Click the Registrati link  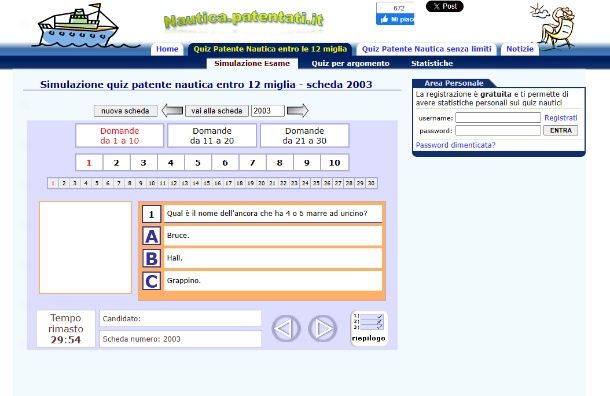click(x=561, y=117)
